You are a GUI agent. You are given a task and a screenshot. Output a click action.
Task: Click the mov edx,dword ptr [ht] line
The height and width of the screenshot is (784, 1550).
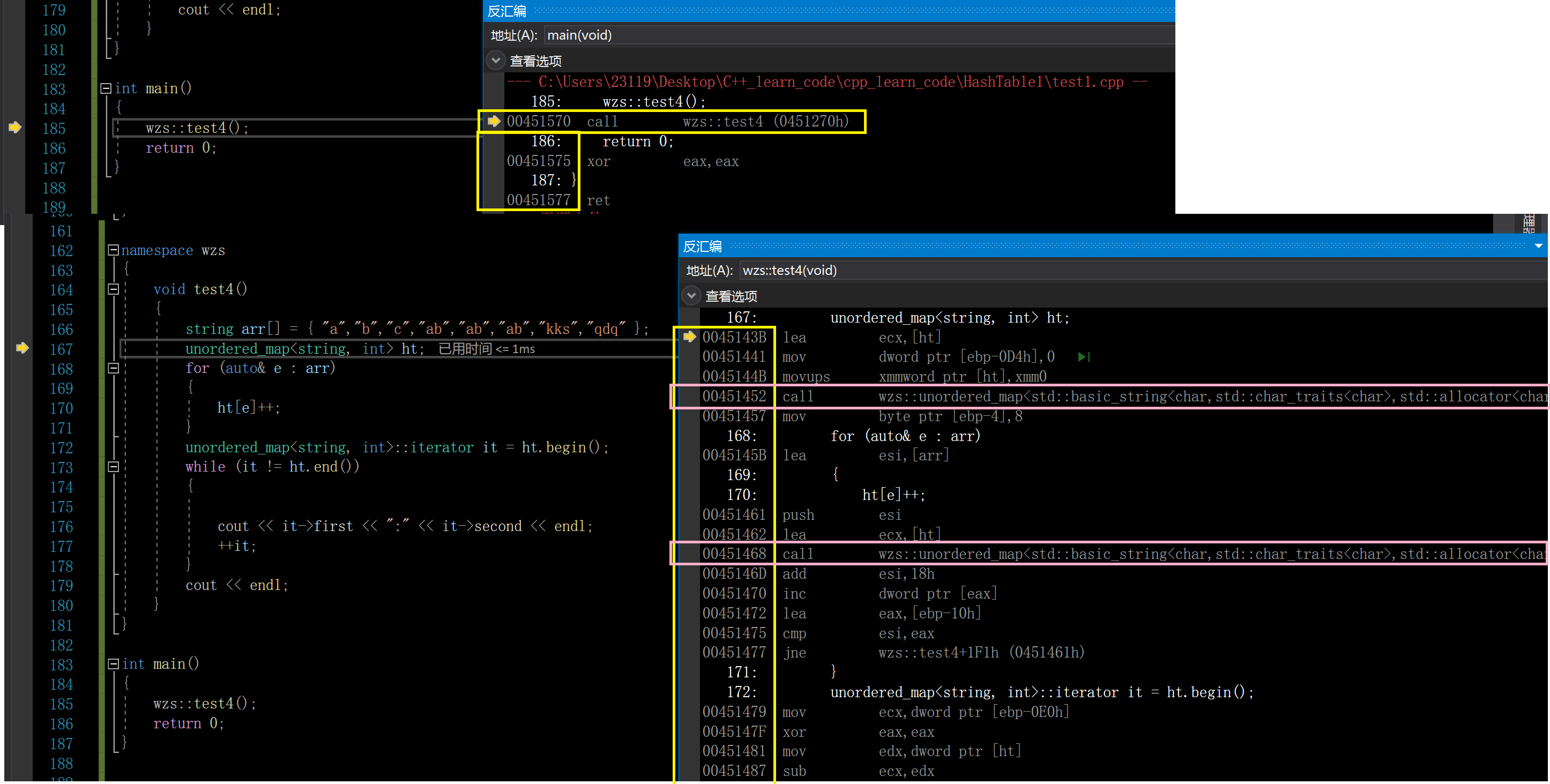[862, 751]
